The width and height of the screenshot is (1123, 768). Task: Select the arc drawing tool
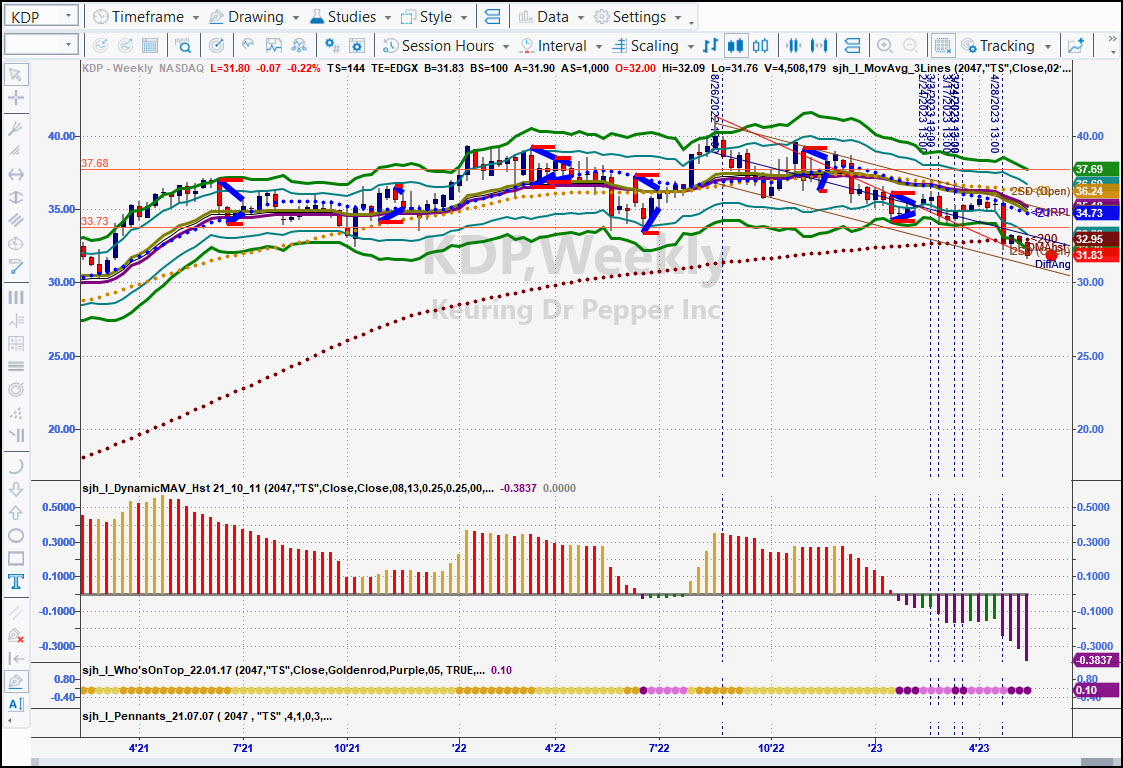16,466
